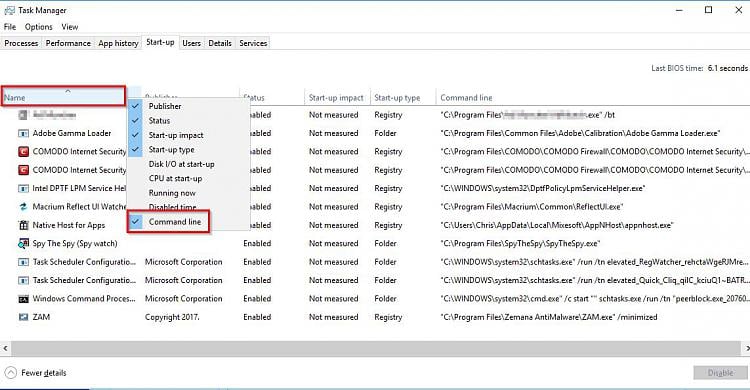Click the Adobe Gamma Loader row icon
The image size is (750, 390).
(x=23, y=134)
